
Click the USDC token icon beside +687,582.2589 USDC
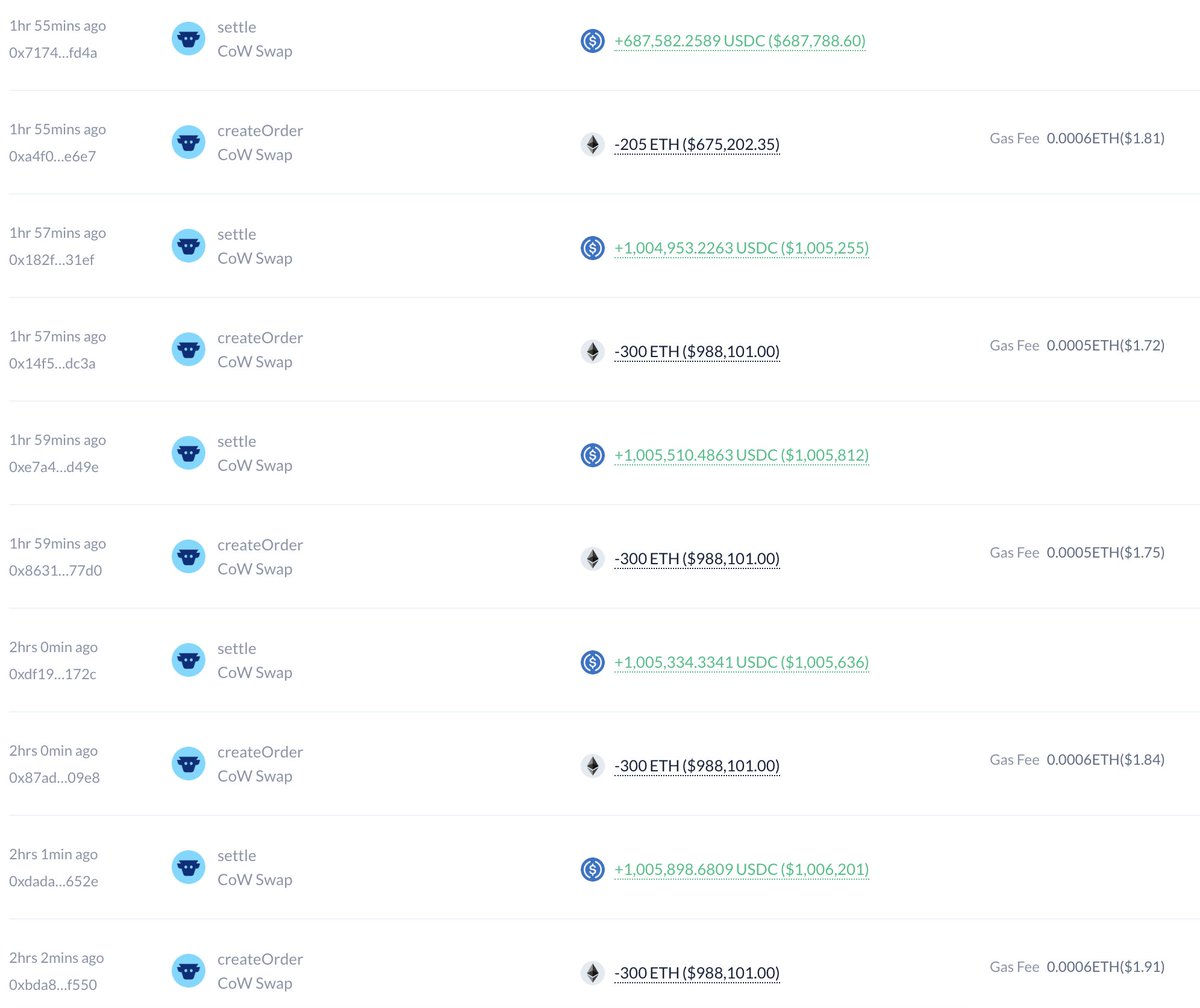click(x=593, y=41)
